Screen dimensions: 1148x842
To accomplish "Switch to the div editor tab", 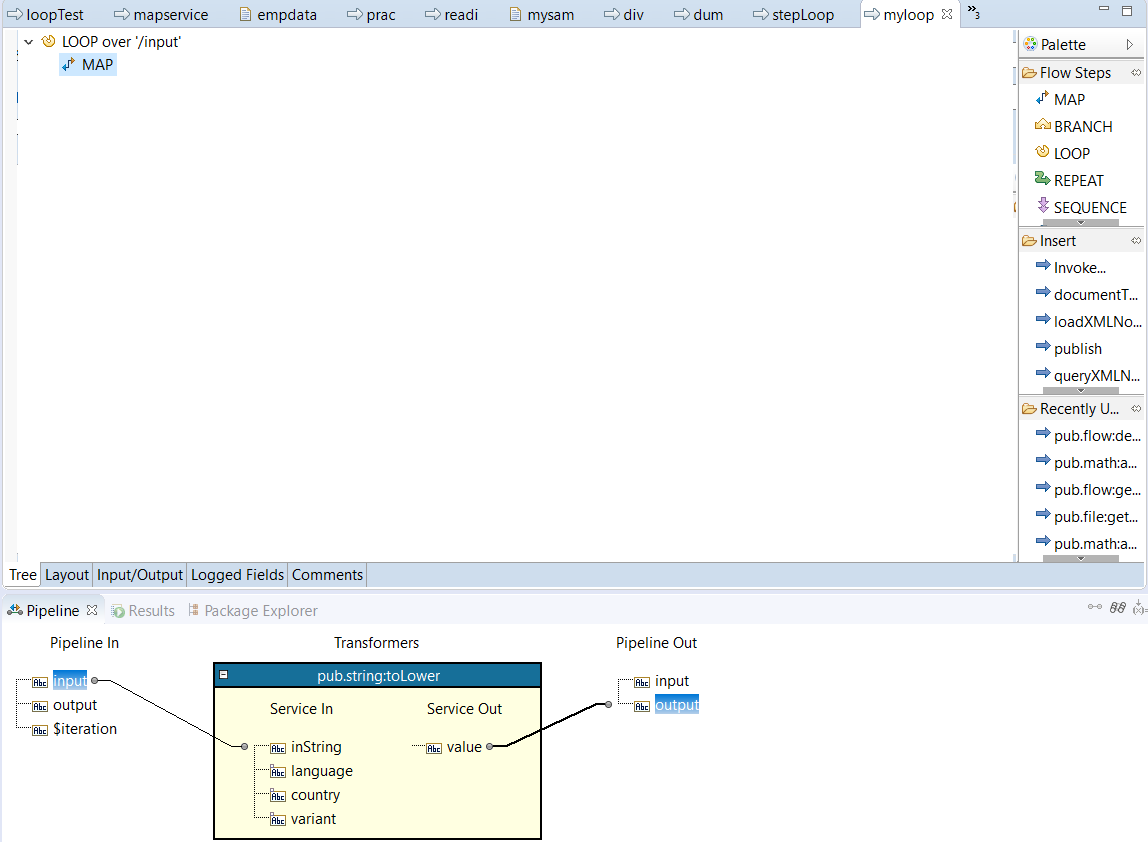I will [x=624, y=15].
